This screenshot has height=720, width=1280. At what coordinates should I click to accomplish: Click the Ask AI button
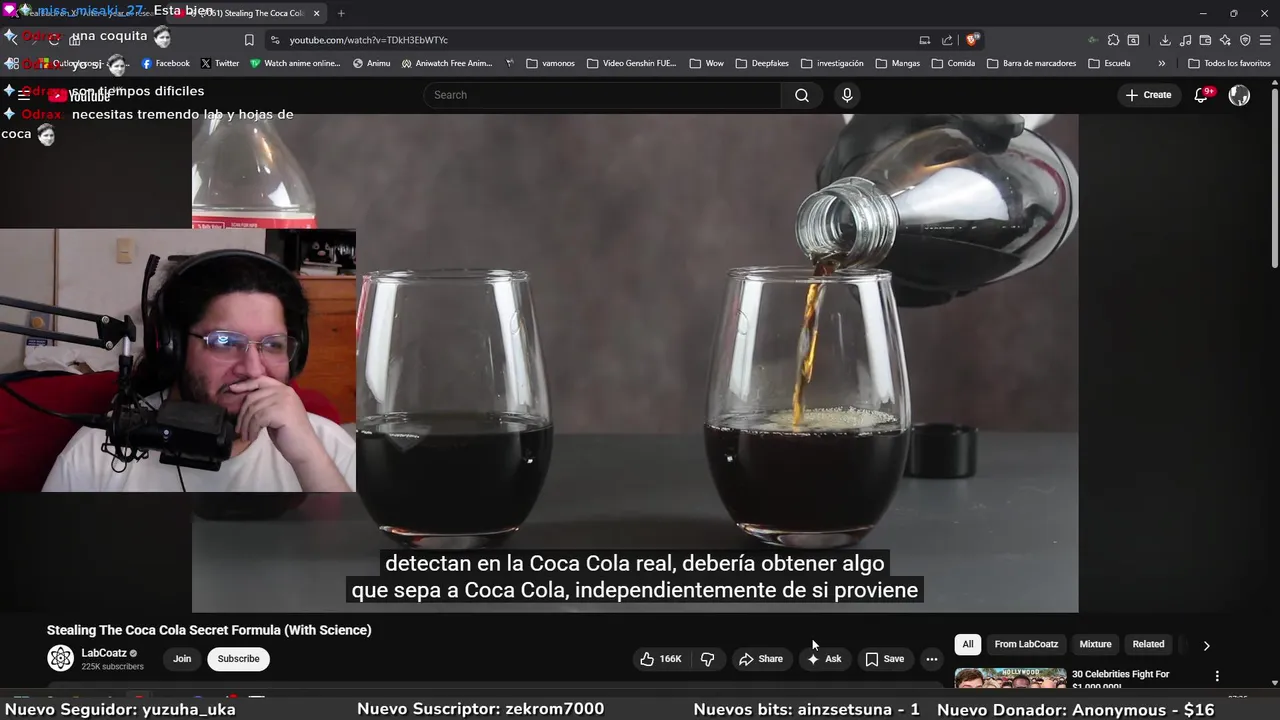tap(825, 659)
